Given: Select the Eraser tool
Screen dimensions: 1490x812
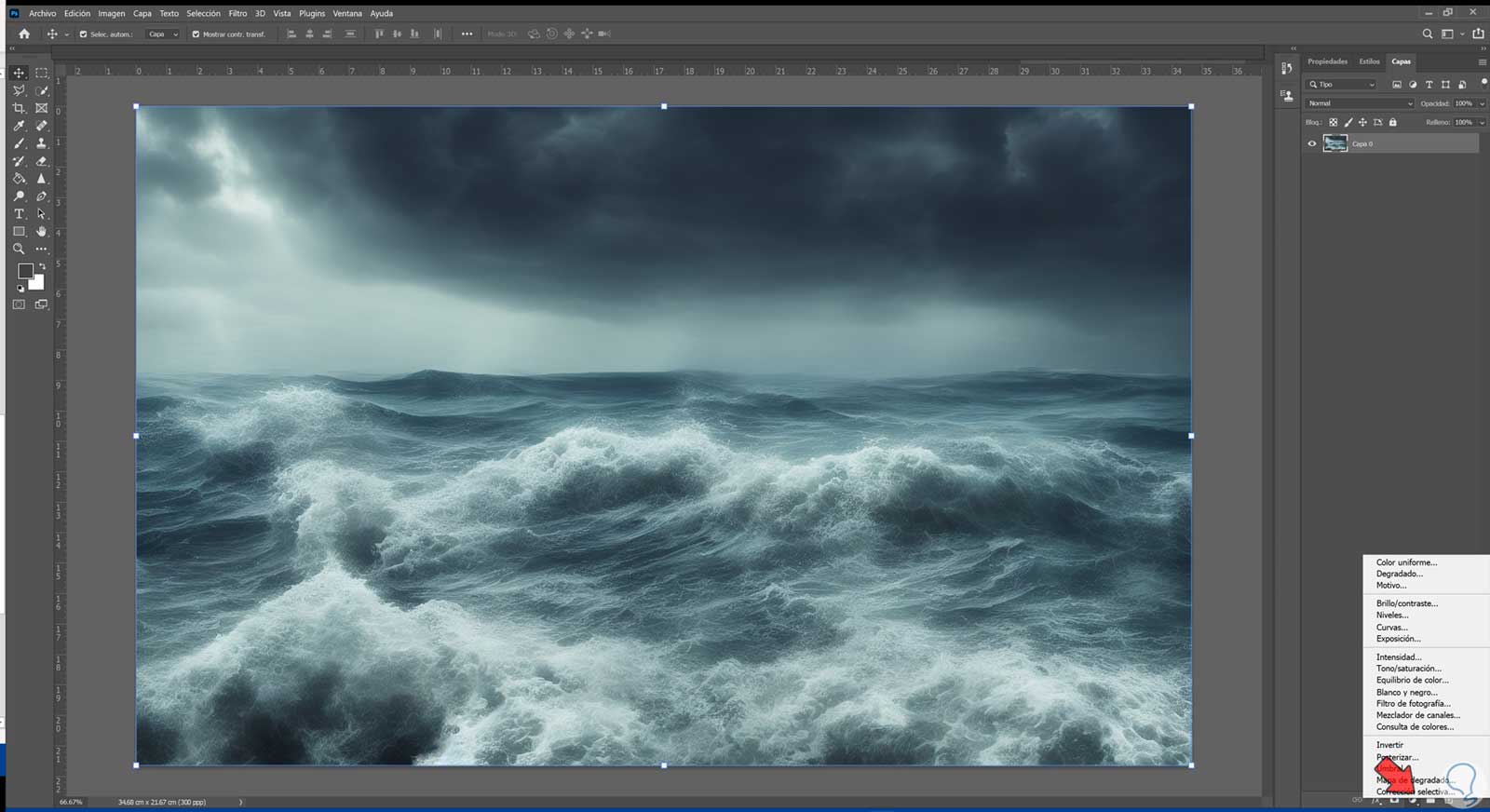Looking at the screenshot, I should coord(41,161).
